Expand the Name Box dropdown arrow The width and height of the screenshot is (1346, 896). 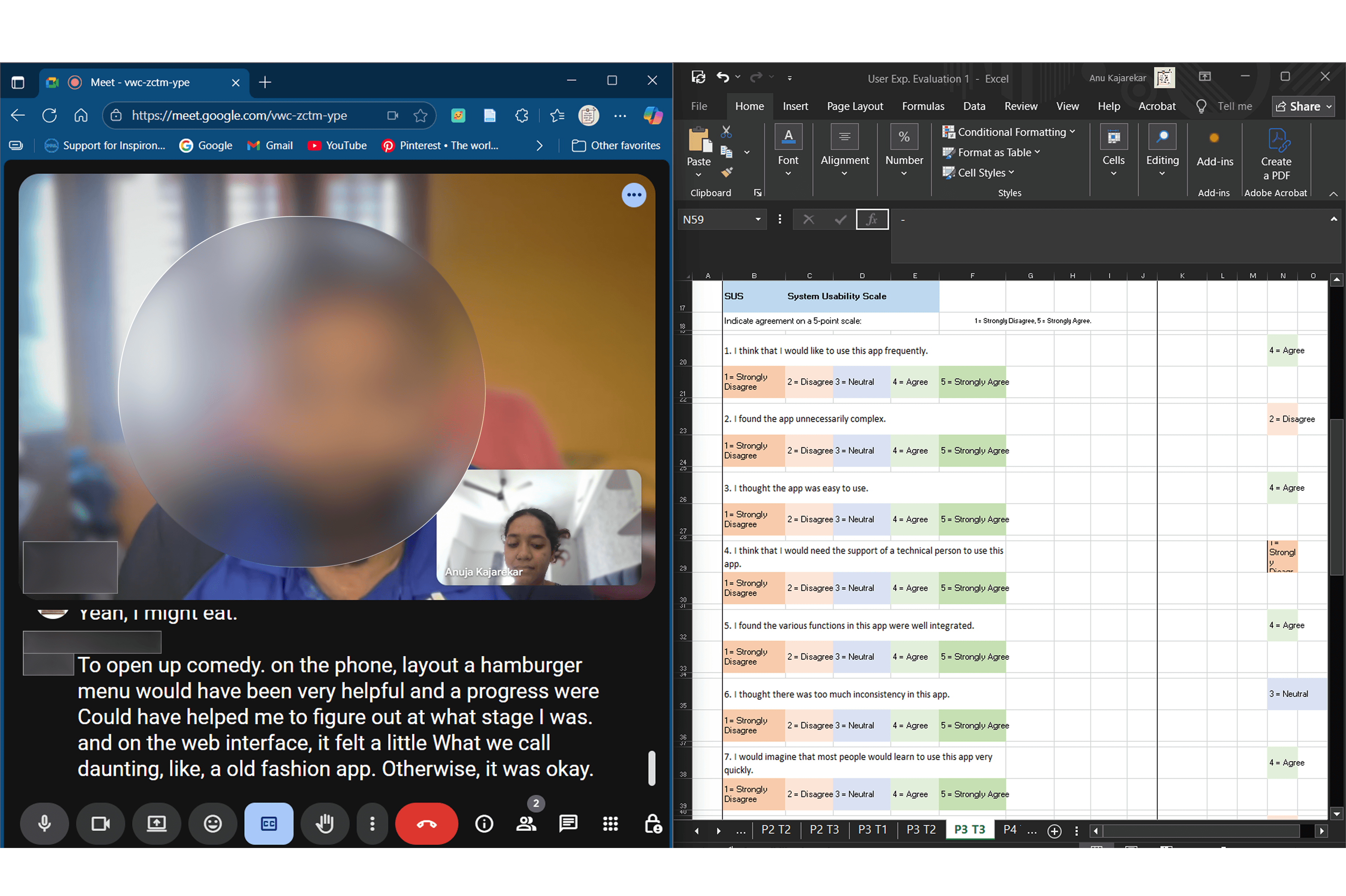758,219
